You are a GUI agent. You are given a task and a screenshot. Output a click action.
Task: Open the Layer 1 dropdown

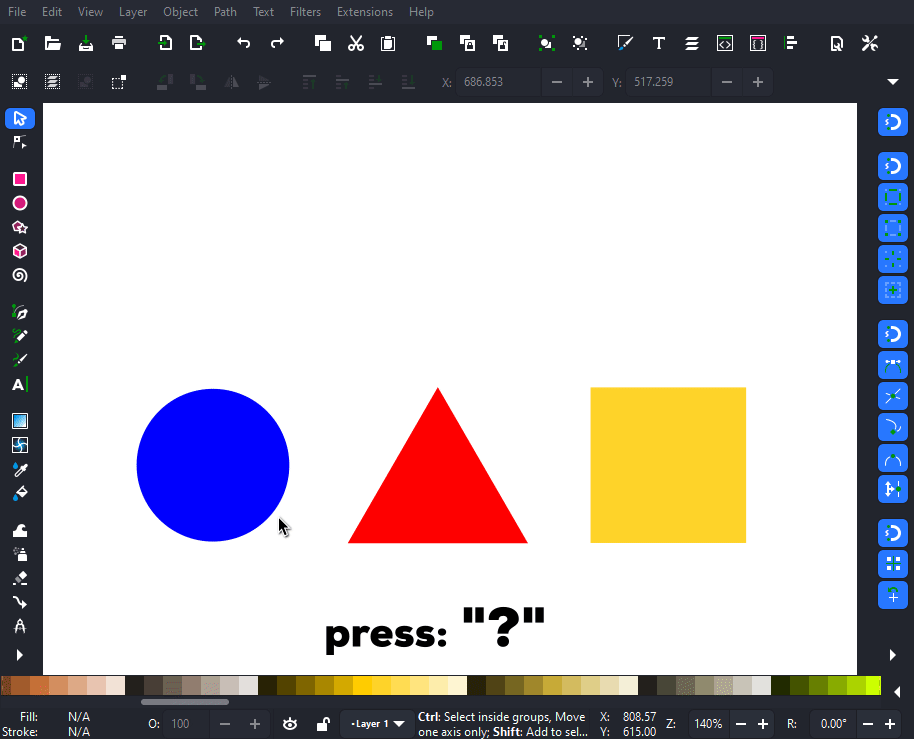pos(376,724)
